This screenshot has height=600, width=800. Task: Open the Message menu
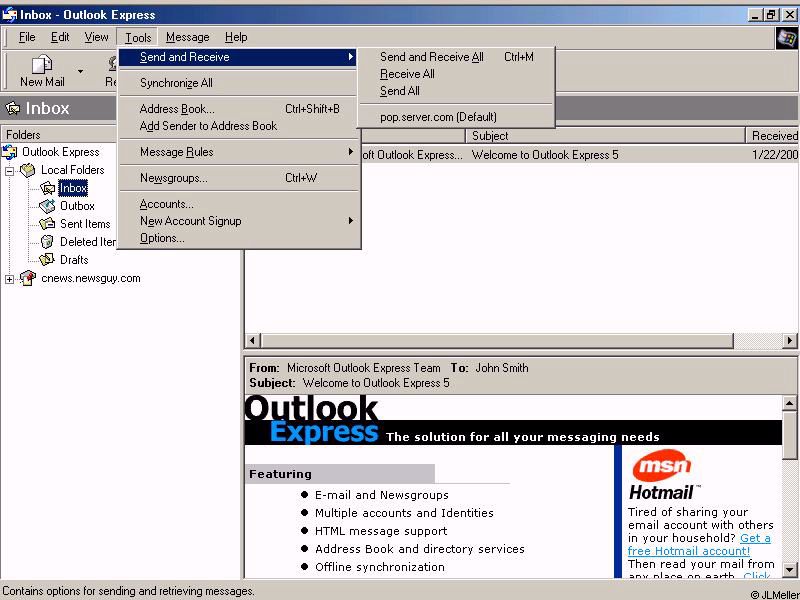188,37
